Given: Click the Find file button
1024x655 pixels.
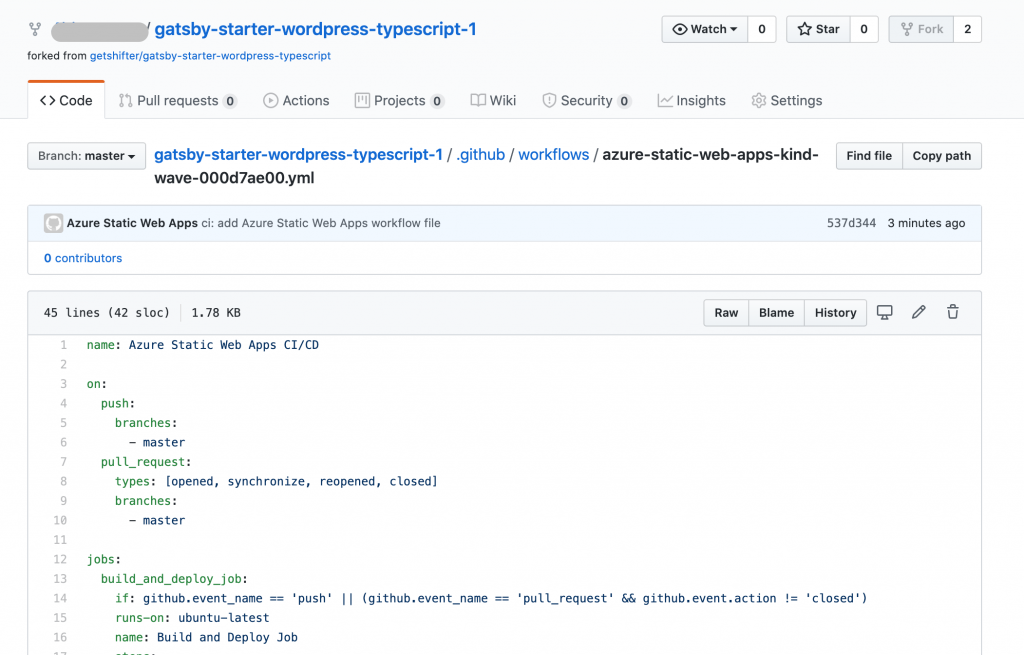Looking at the screenshot, I should coord(869,156).
